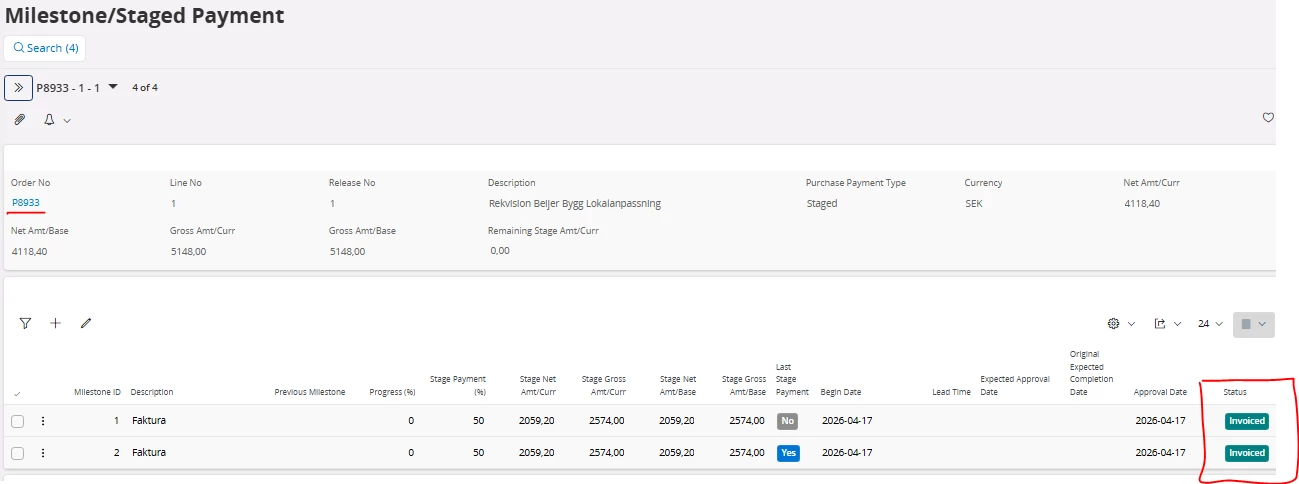The image size is (1299, 484).
Task: Expand the navigator with double-chevron button
Action: (18, 88)
